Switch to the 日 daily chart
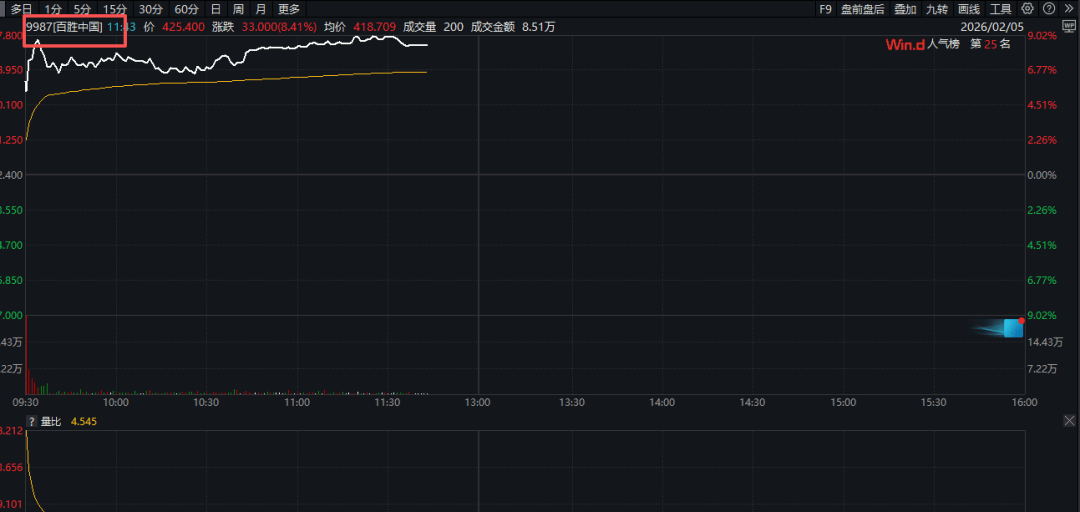This screenshot has height=512, width=1080. point(215,9)
